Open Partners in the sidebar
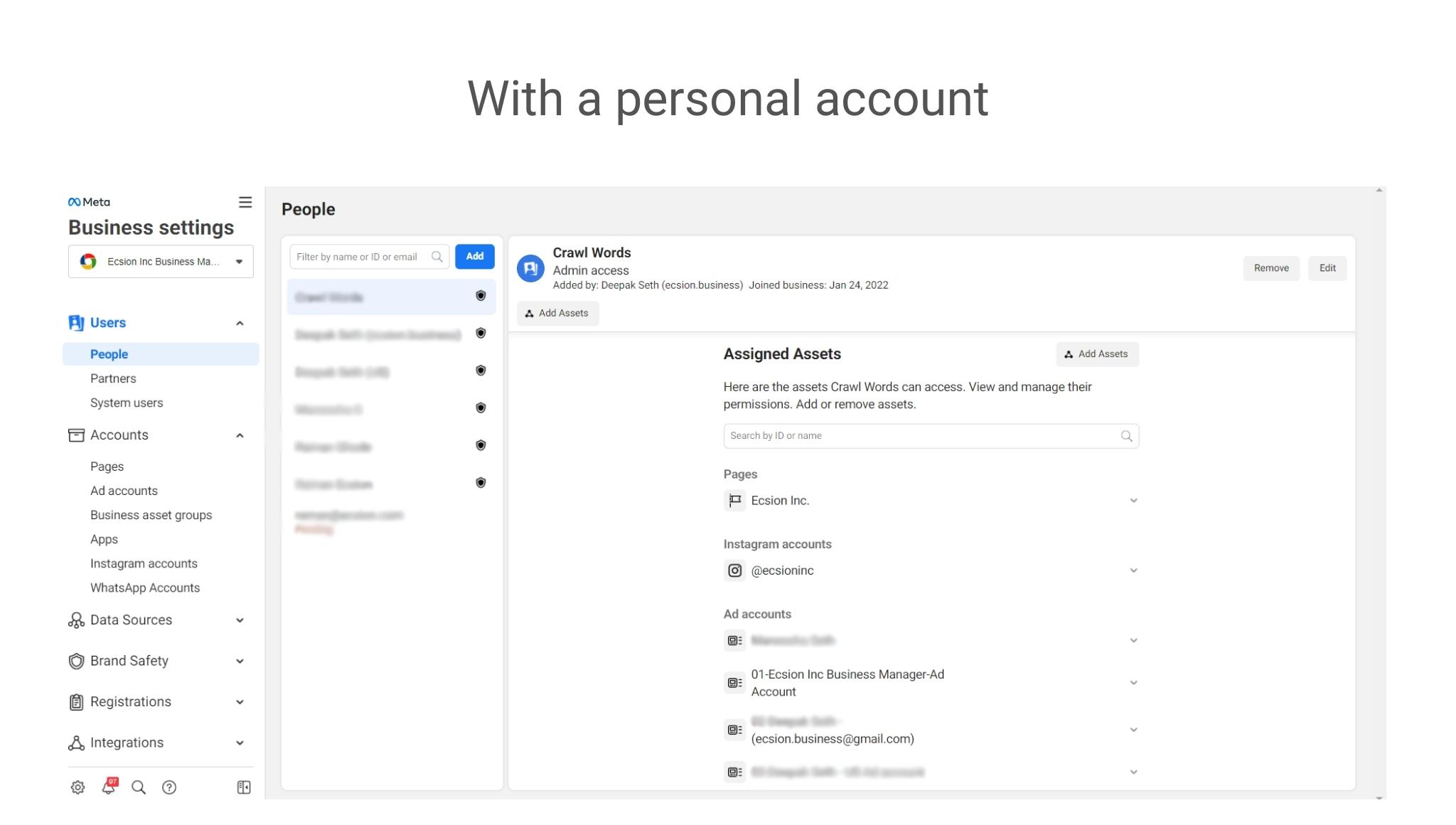 tap(113, 378)
